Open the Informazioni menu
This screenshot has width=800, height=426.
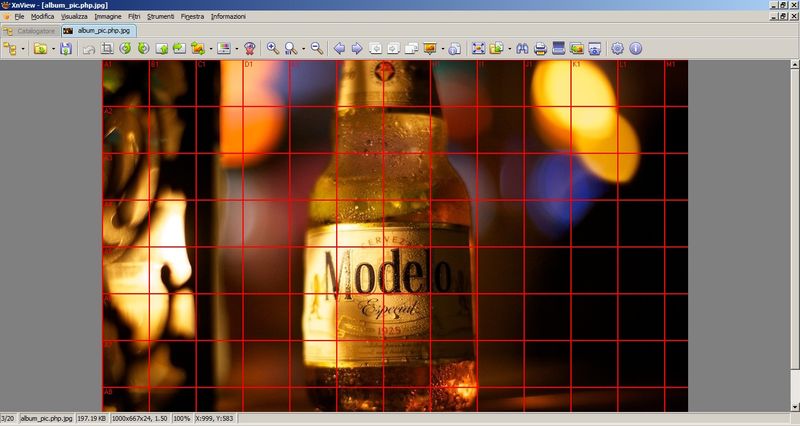(x=228, y=16)
